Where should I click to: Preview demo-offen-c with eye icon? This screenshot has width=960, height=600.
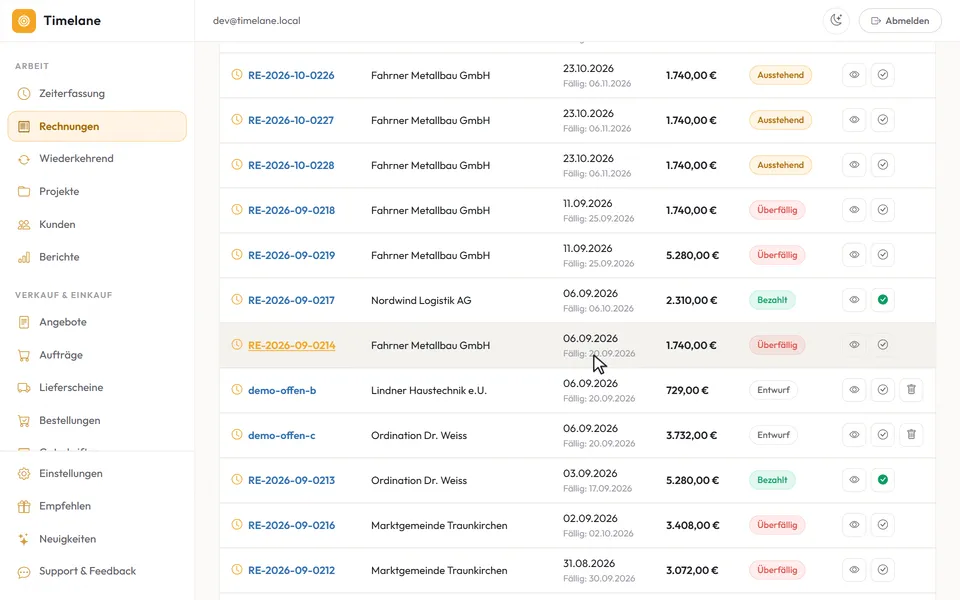pos(854,435)
